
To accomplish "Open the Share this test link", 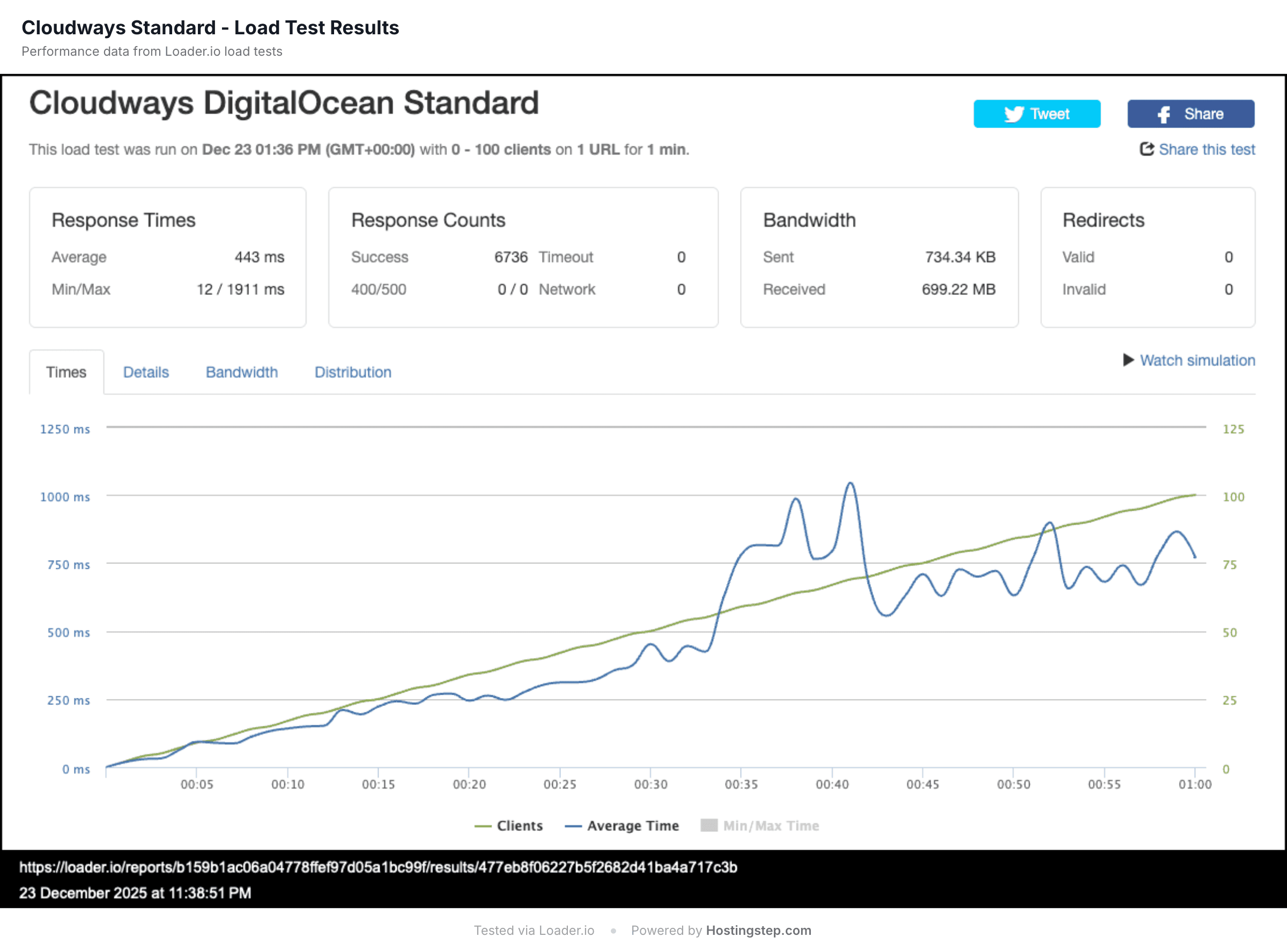I will pyautogui.click(x=1207, y=150).
